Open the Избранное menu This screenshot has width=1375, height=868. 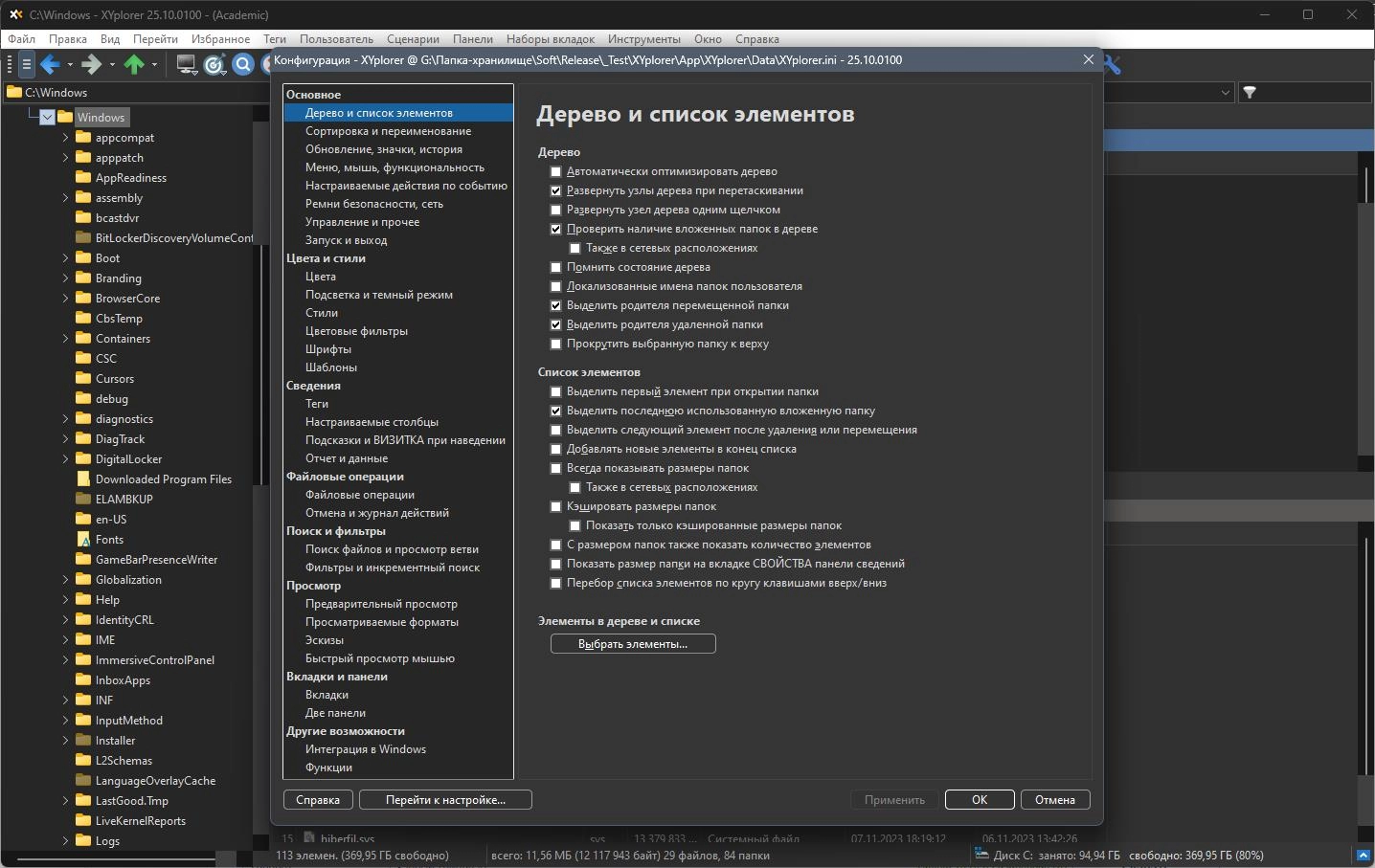click(x=220, y=39)
